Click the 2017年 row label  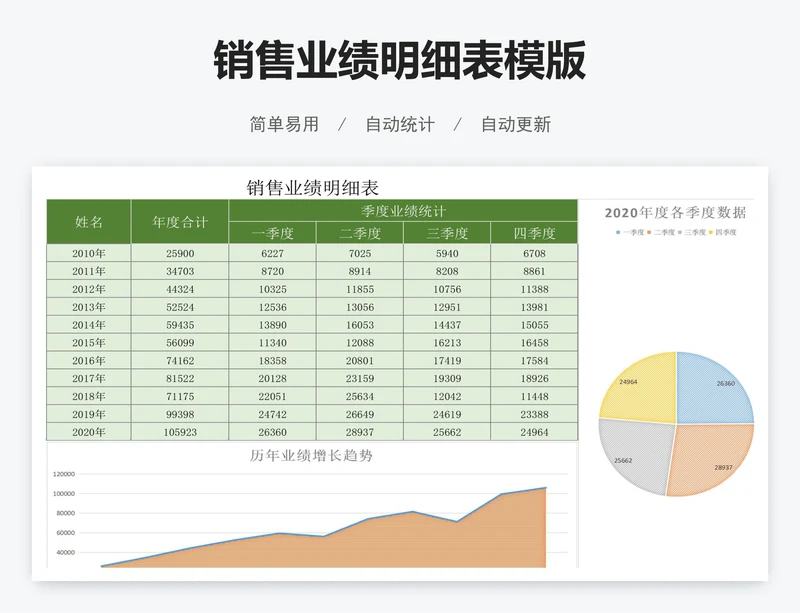click(x=89, y=378)
